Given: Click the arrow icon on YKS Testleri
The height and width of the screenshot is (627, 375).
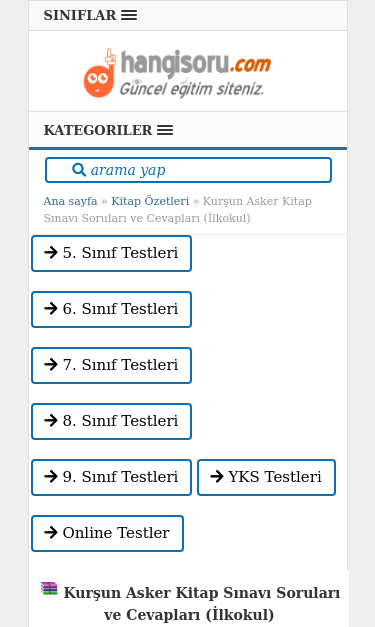Looking at the screenshot, I should 217,477.
